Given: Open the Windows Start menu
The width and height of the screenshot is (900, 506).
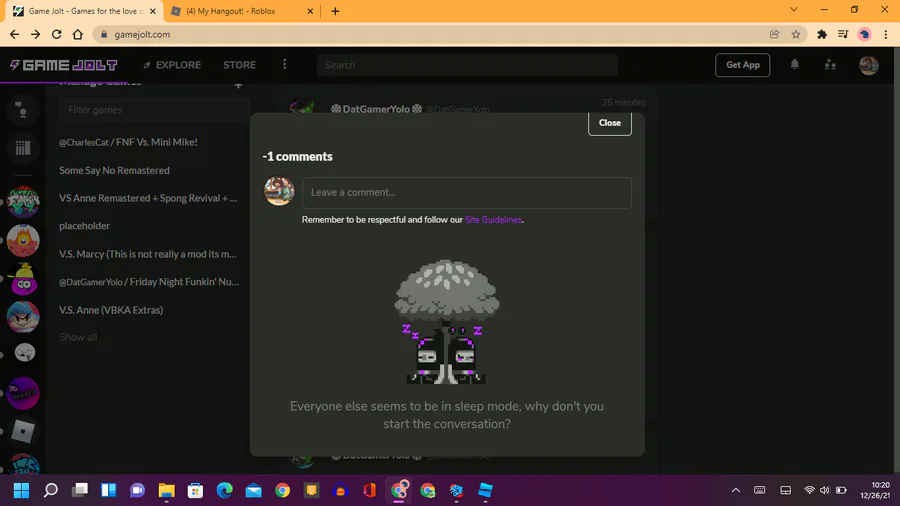Looking at the screenshot, I should click(21, 491).
